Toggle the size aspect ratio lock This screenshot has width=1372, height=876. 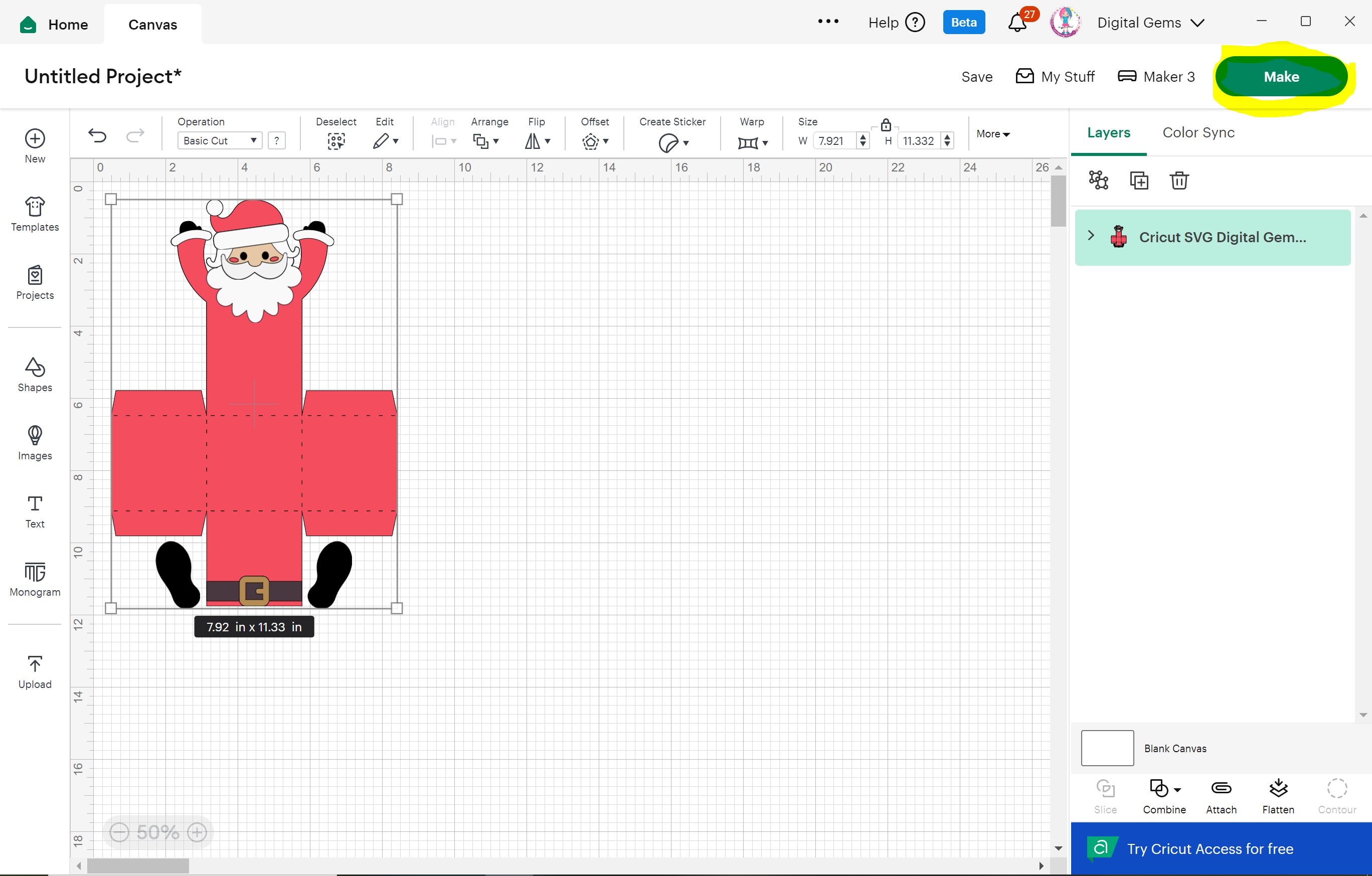(x=886, y=125)
